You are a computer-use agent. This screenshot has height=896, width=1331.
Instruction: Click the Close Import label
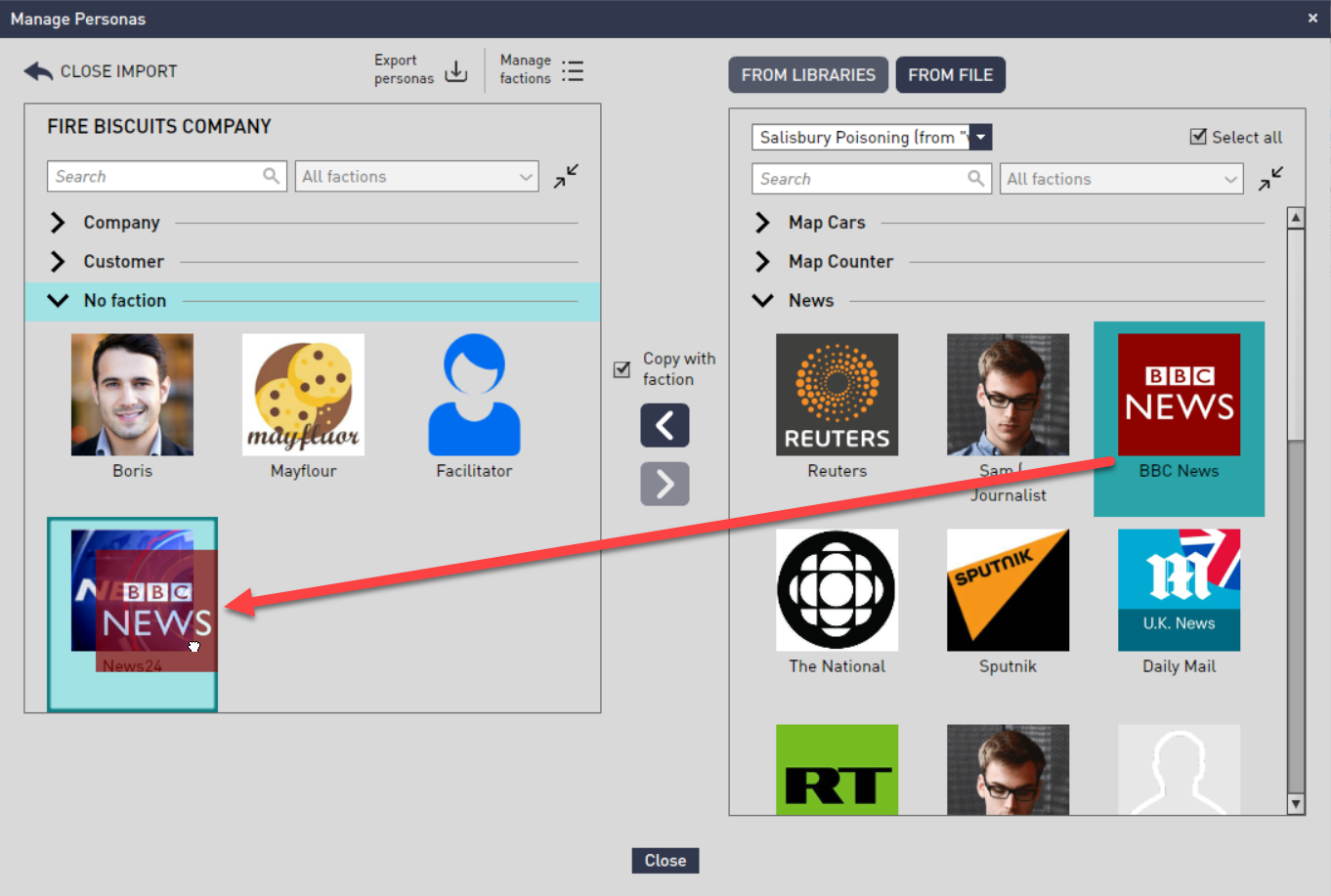pos(119,71)
